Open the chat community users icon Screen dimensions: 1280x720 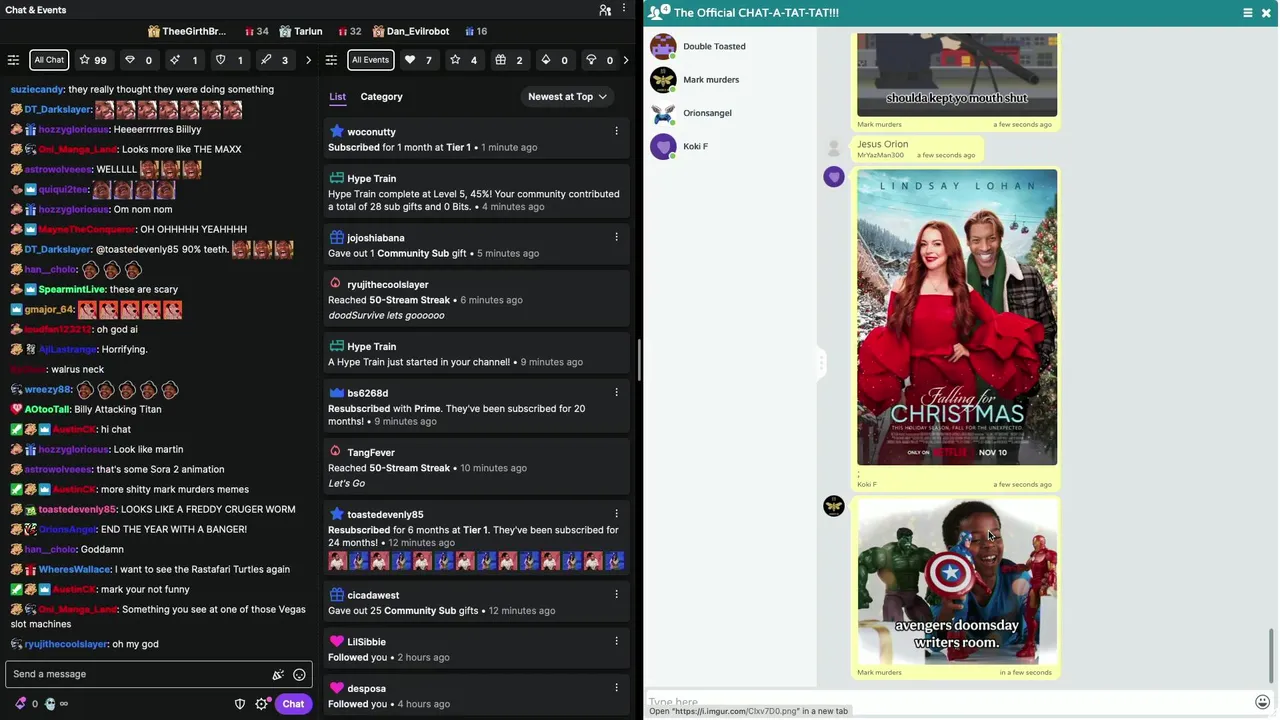[605, 10]
